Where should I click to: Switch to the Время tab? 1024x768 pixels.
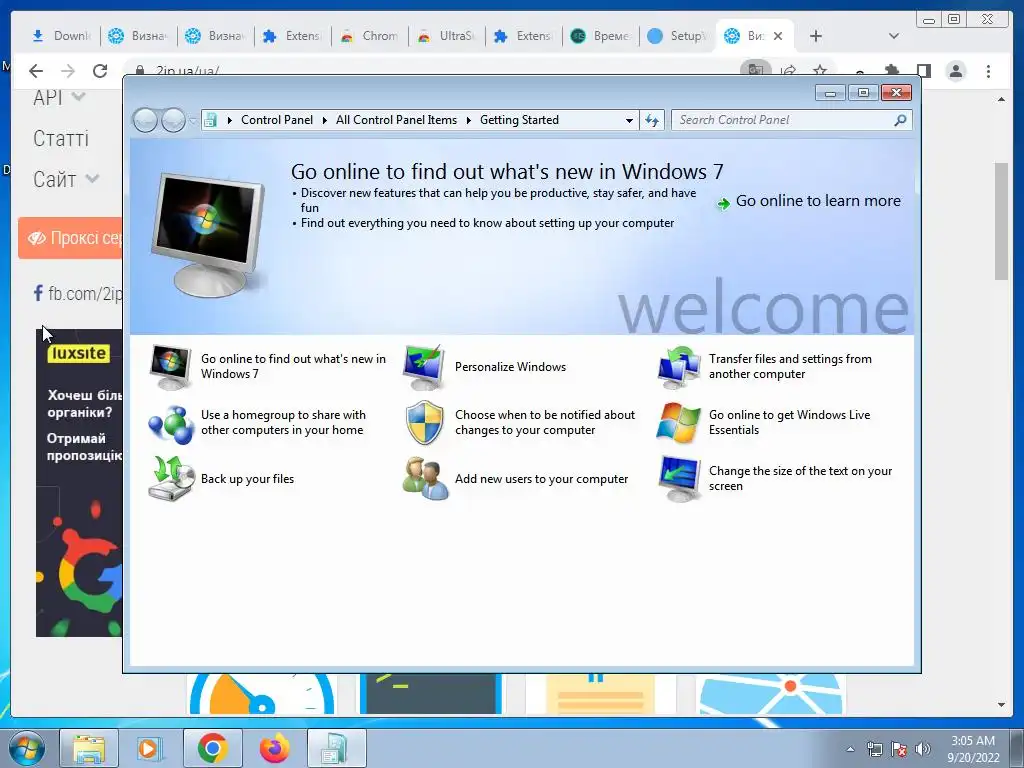tap(601, 36)
